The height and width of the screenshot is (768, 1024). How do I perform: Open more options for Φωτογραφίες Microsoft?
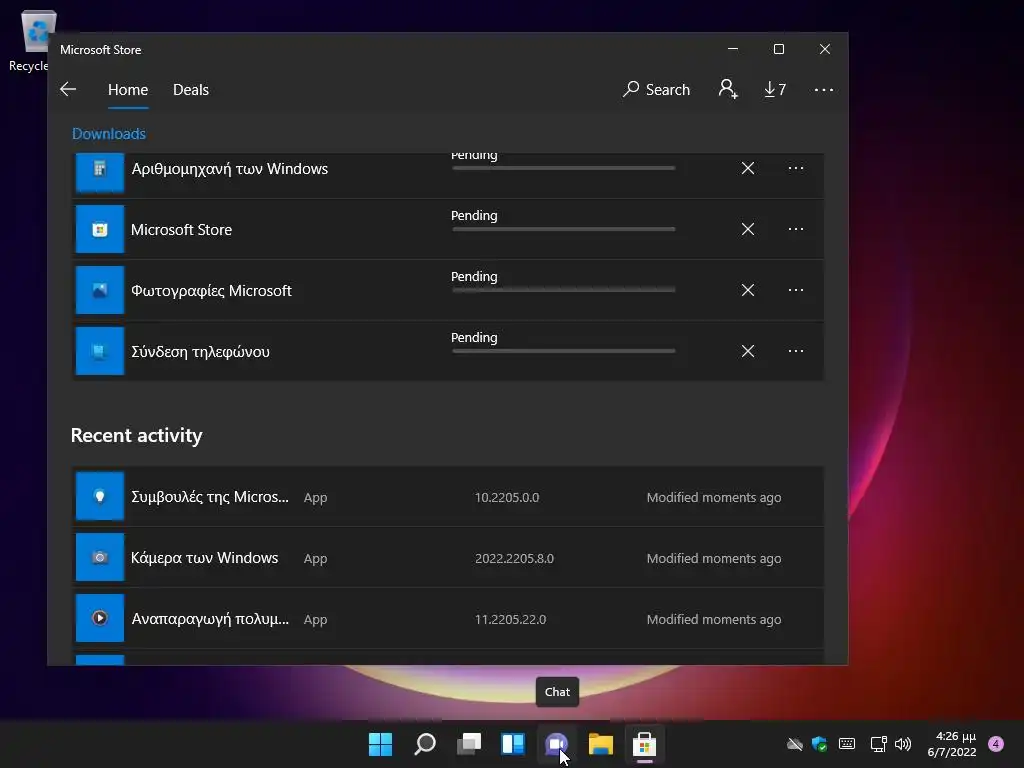pyautogui.click(x=795, y=290)
